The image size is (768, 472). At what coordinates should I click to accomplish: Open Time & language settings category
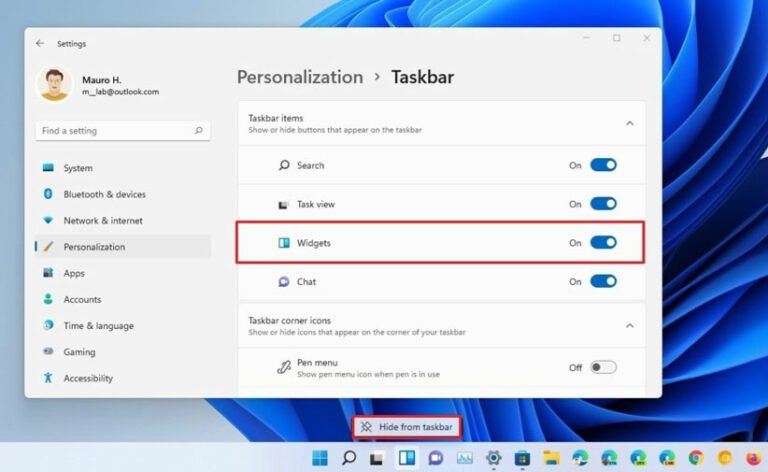click(98, 325)
